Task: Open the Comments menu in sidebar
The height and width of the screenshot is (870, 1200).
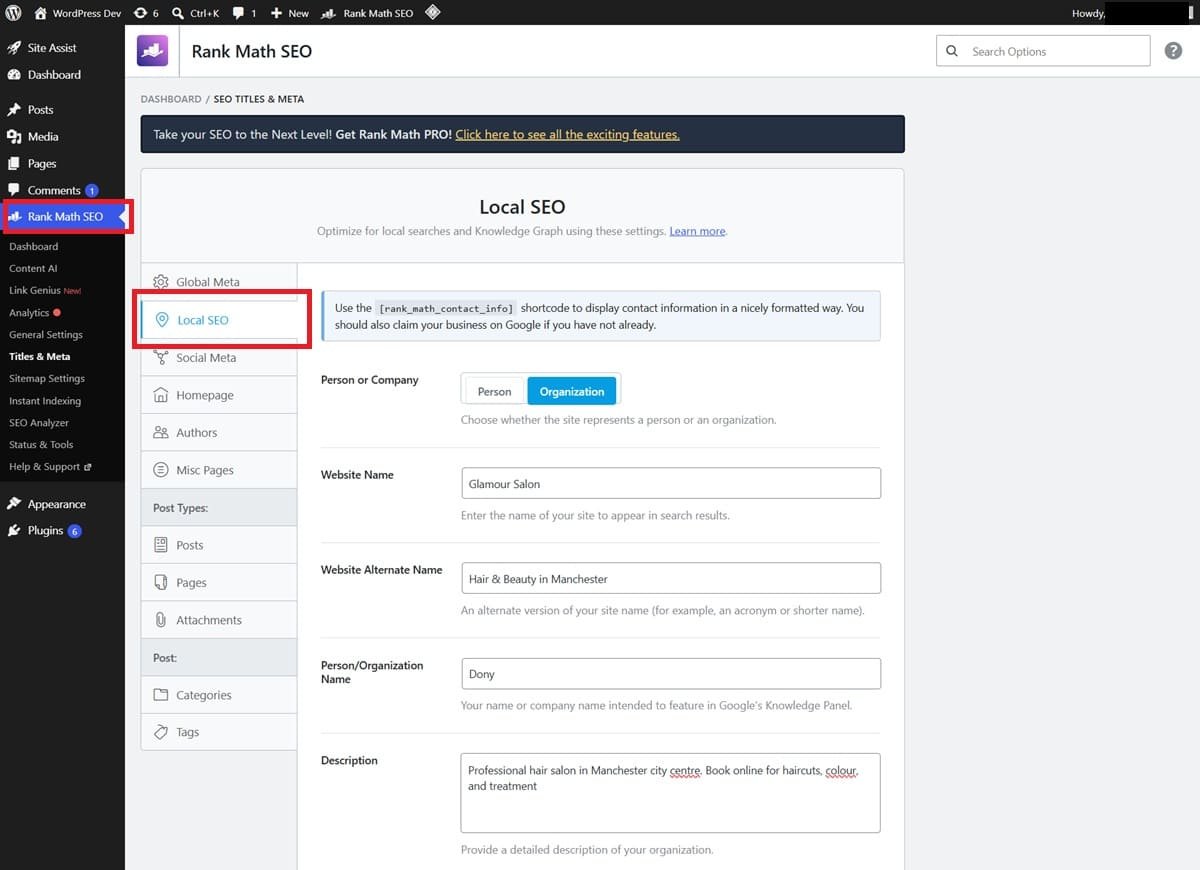Action: pyautogui.click(x=62, y=190)
